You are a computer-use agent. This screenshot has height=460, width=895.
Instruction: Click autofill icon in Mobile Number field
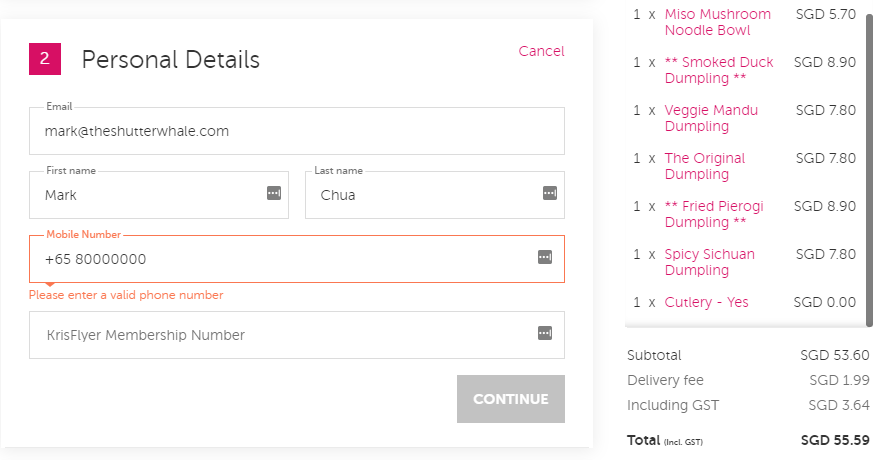tap(545, 257)
